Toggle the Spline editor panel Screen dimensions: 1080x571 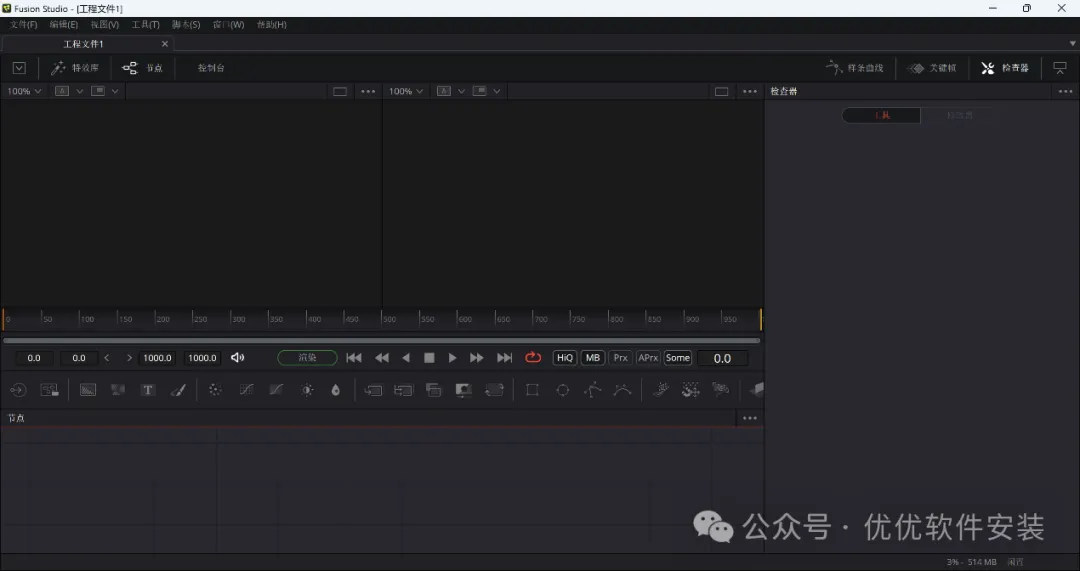pos(855,68)
